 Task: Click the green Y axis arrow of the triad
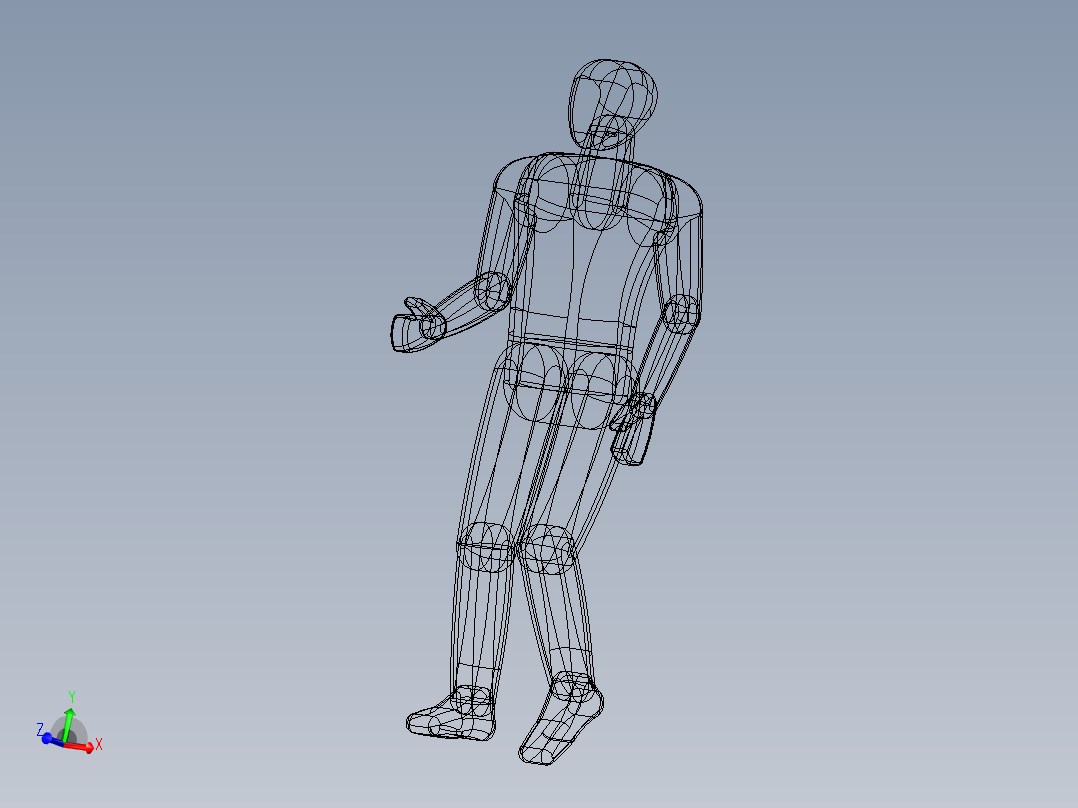67,724
